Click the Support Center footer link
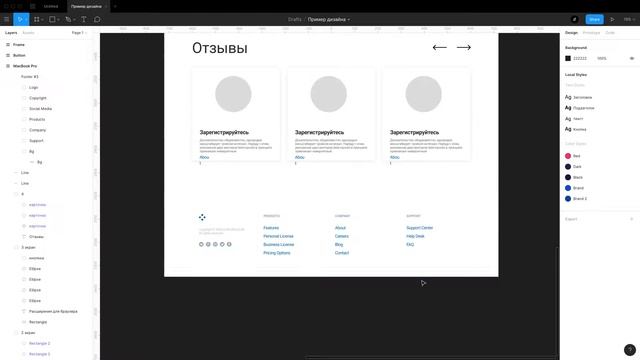Viewport: 640px width, 360px height. [x=420, y=228]
